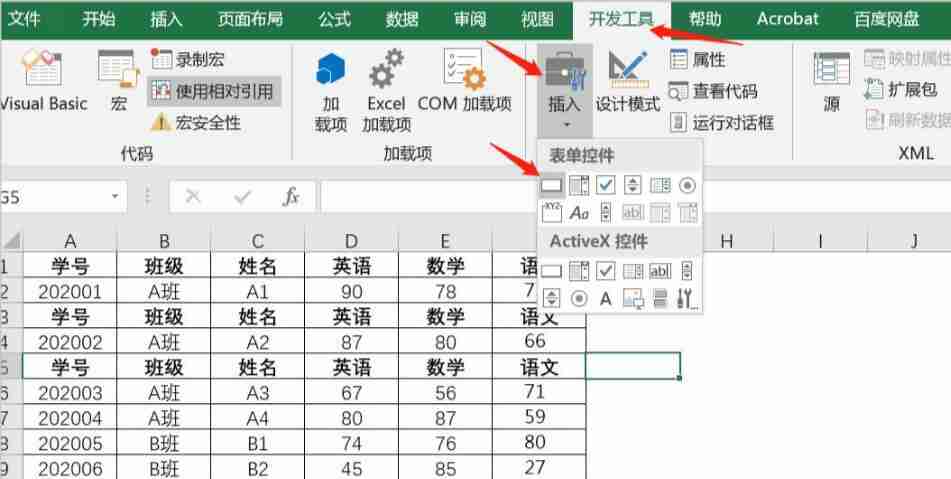Open the 公式 tab
This screenshot has width=951, height=479.
[335, 19]
